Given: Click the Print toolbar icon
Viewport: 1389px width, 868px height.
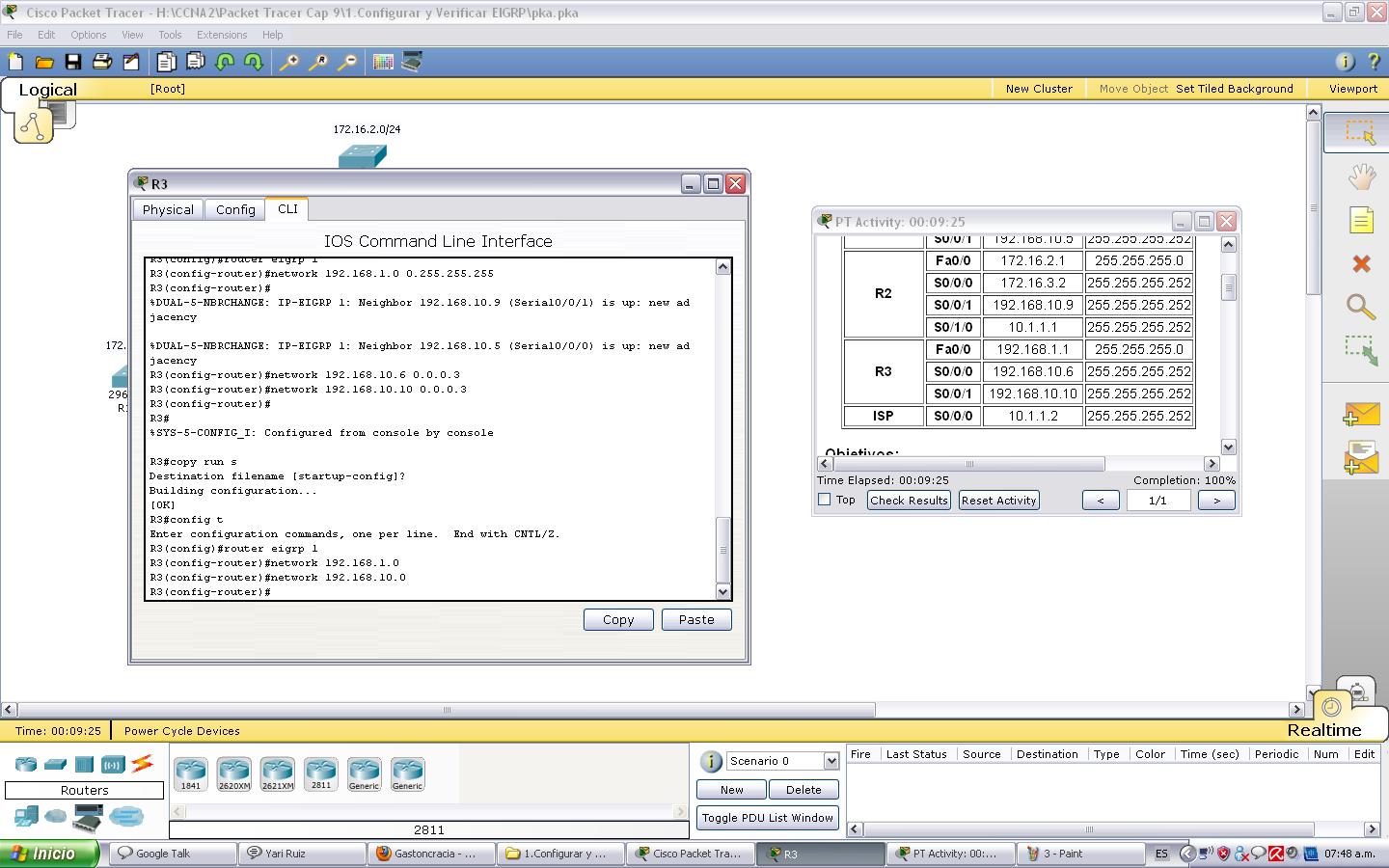Looking at the screenshot, I should (102, 62).
